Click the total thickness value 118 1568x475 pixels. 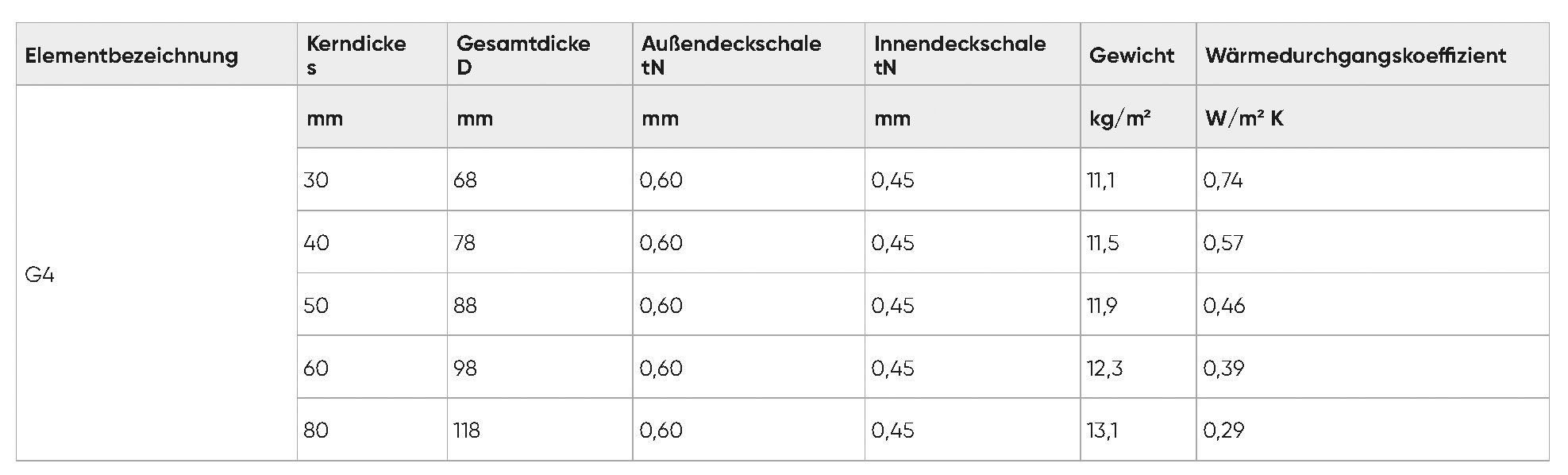(467, 431)
